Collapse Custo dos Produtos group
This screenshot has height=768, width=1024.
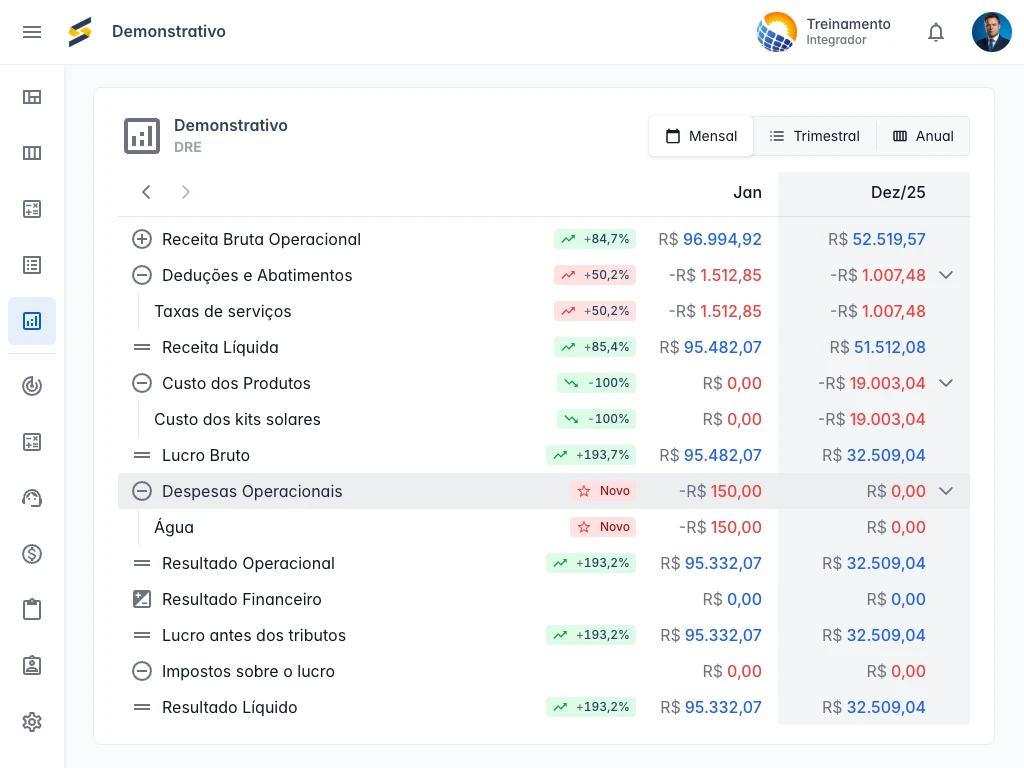(x=142, y=383)
